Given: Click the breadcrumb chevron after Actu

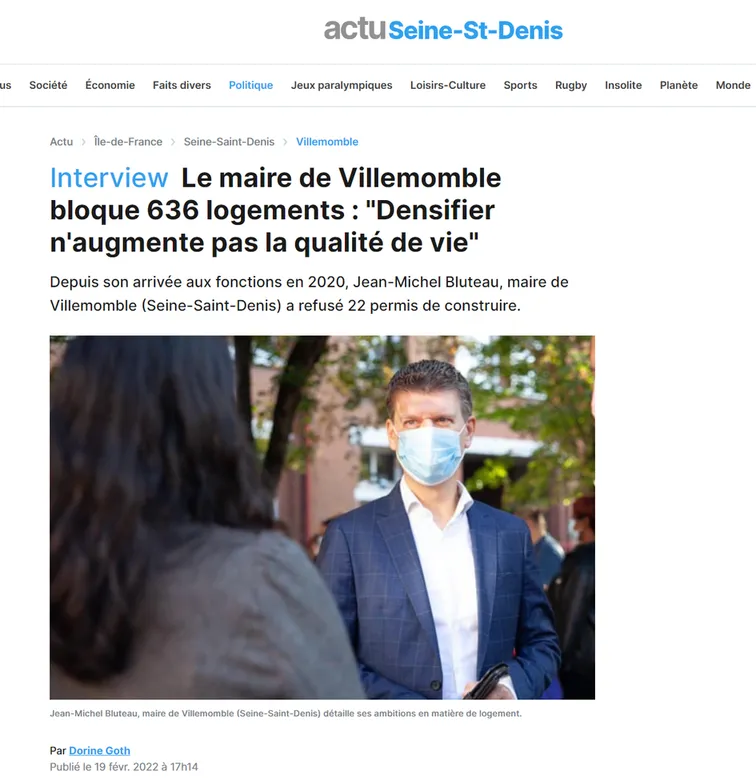Looking at the screenshot, I should point(83,142).
